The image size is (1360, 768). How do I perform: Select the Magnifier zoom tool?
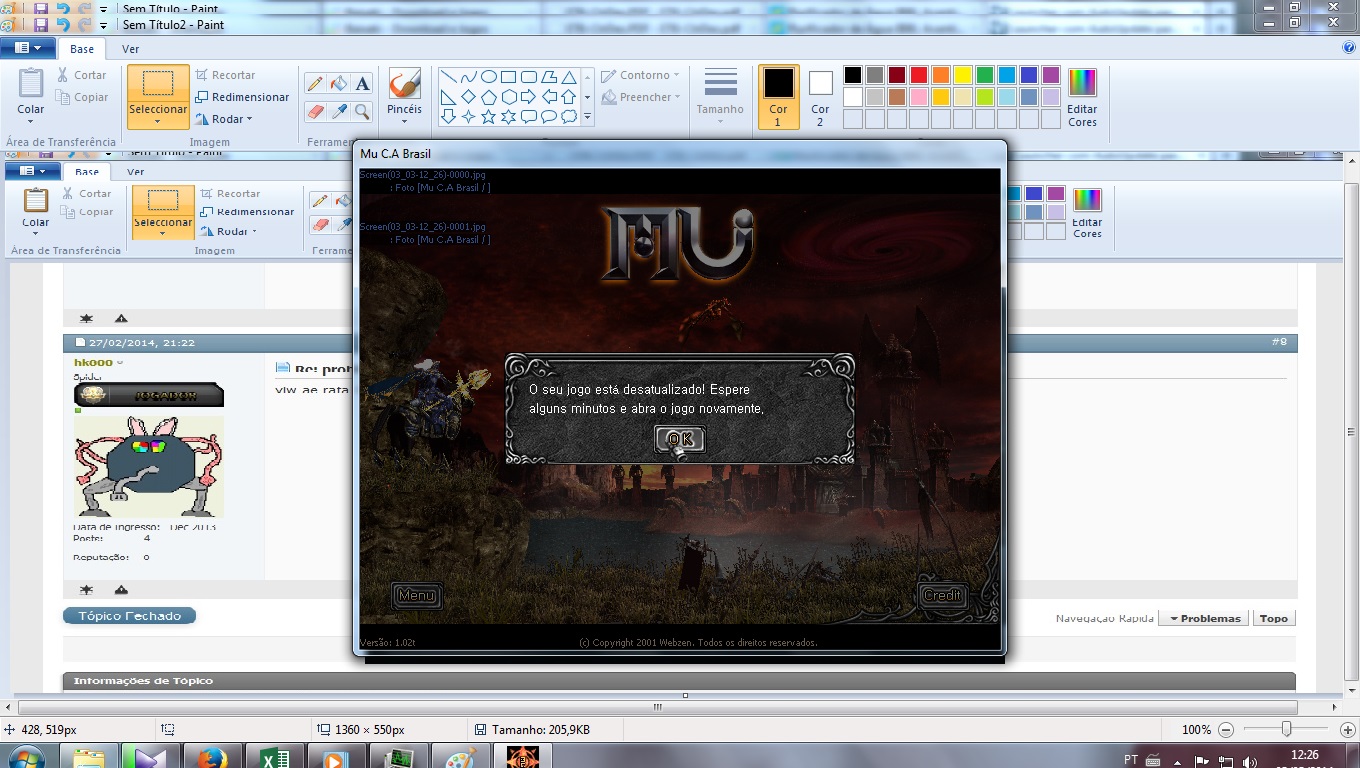(x=363, y=111)
